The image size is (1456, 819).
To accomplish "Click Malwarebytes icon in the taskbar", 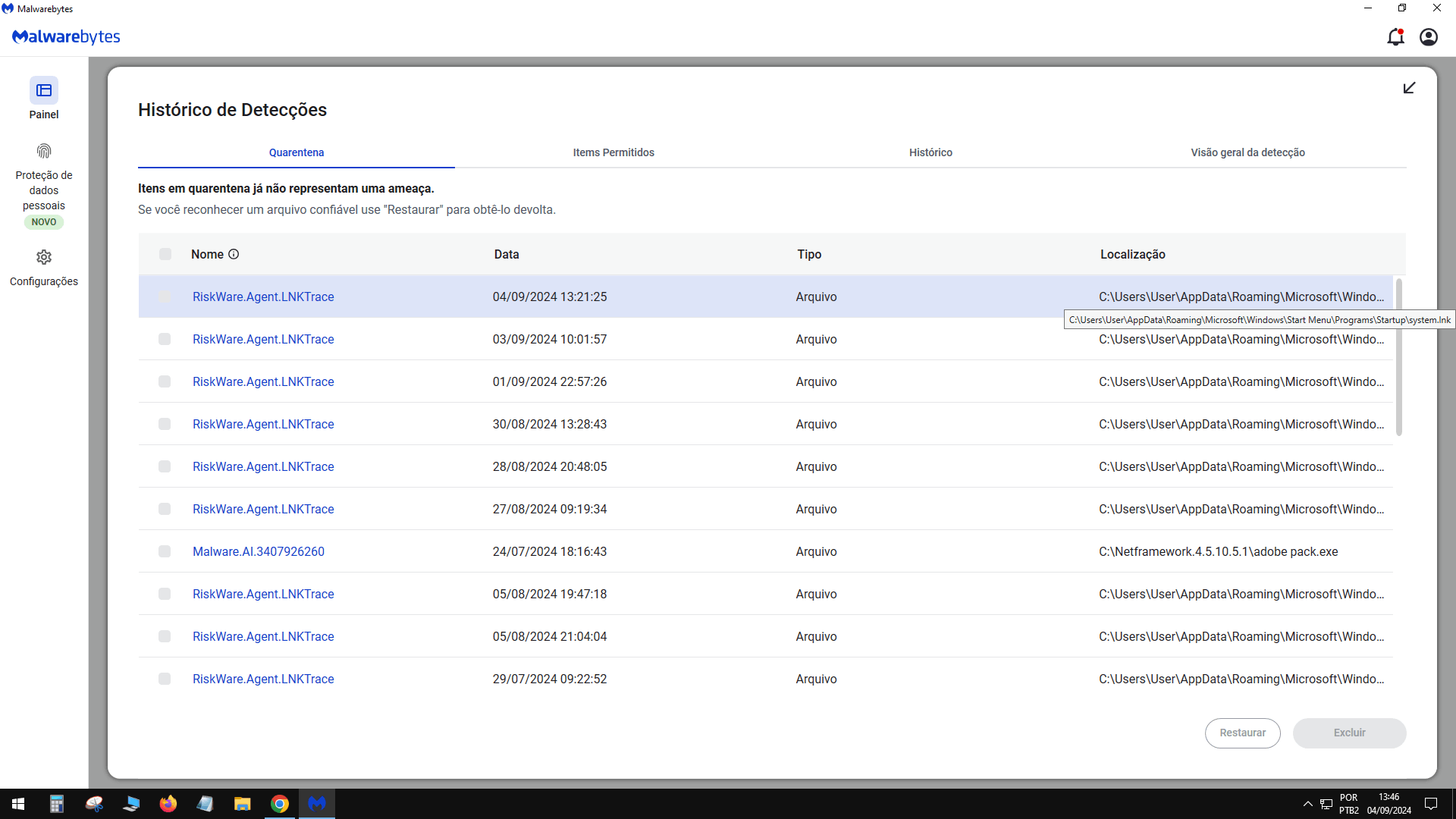I will (317, 803).
